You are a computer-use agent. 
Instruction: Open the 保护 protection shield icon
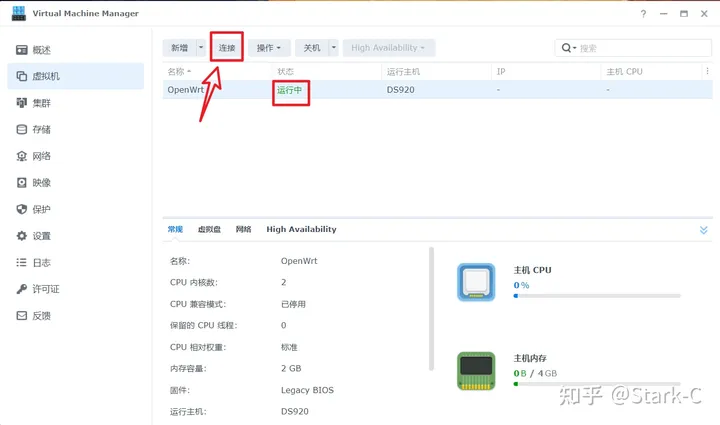22,209
